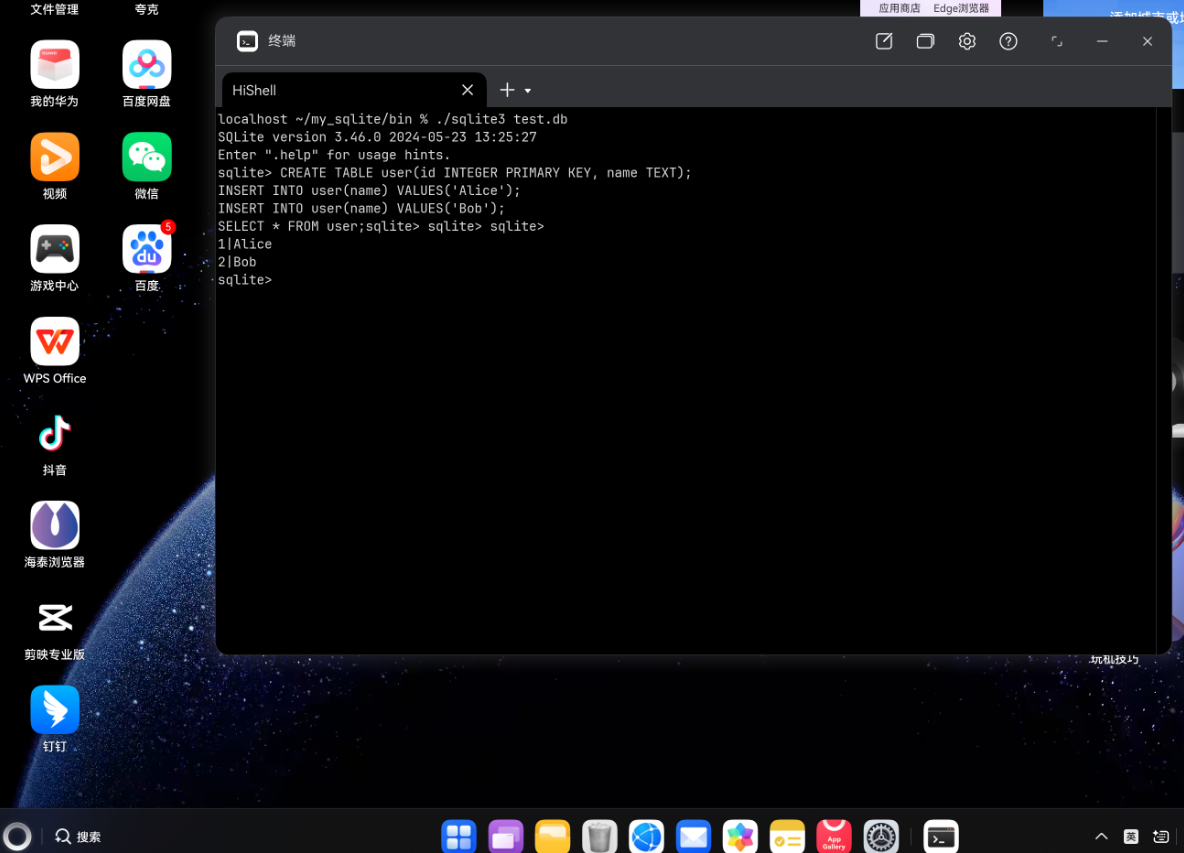This screenshot has height=853, width=1184.
Task: Open the terminal settings gear
Action: click(x=966, y=41)
